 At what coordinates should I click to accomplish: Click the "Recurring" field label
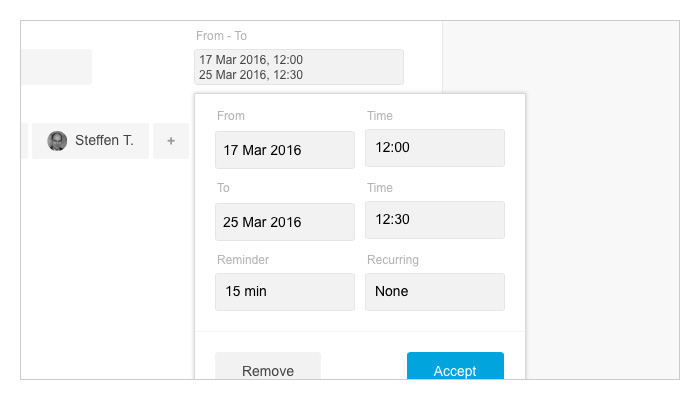pyautogui.click(x=393, y=260)
